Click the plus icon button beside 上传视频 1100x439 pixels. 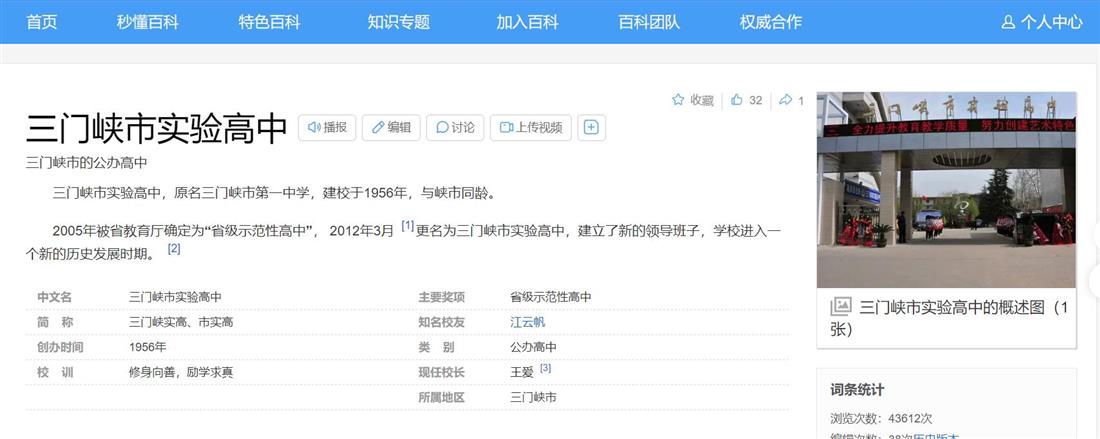pyautogui.click(x=591, y=128)
